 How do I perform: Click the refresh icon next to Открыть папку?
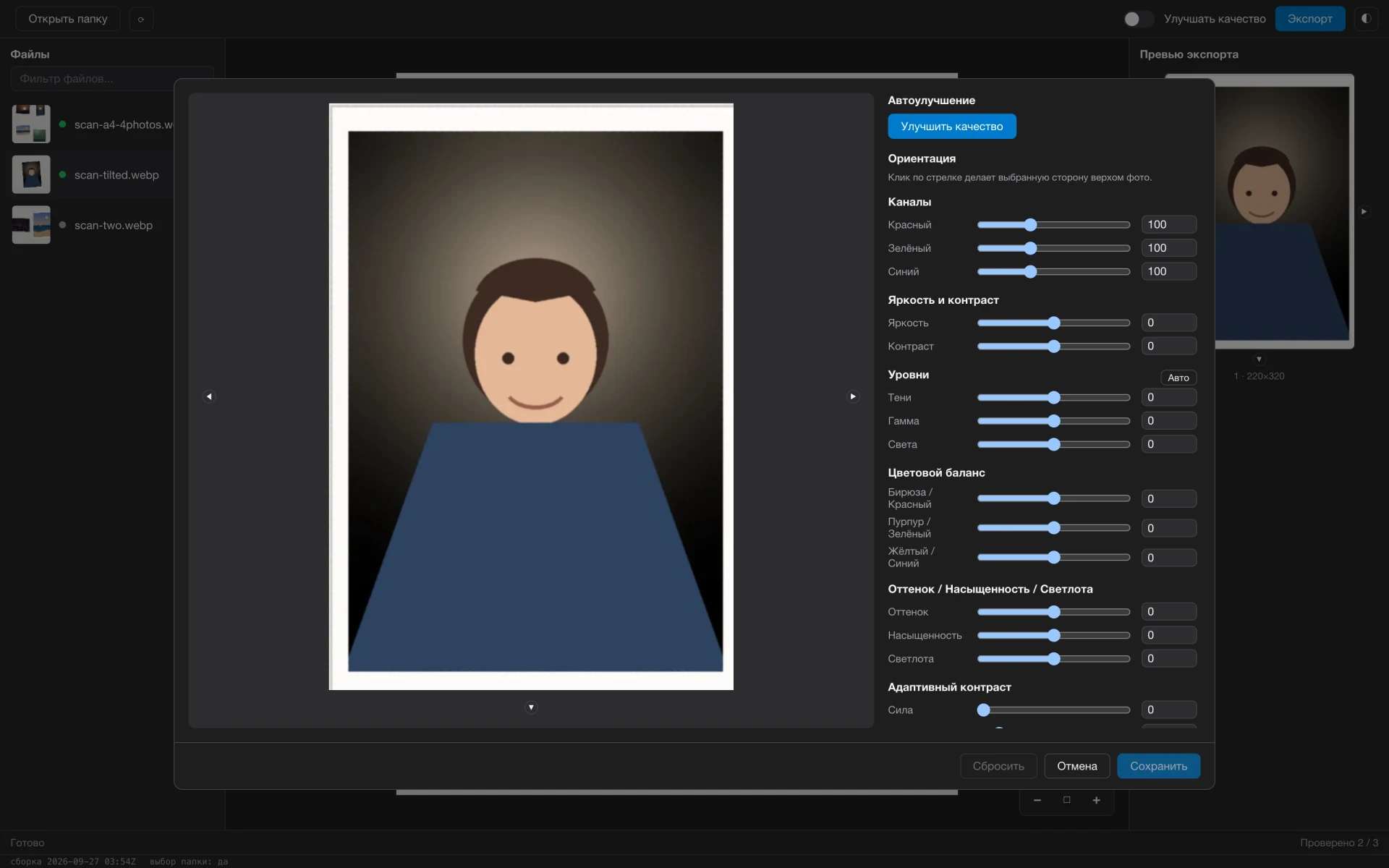[141, 19]
